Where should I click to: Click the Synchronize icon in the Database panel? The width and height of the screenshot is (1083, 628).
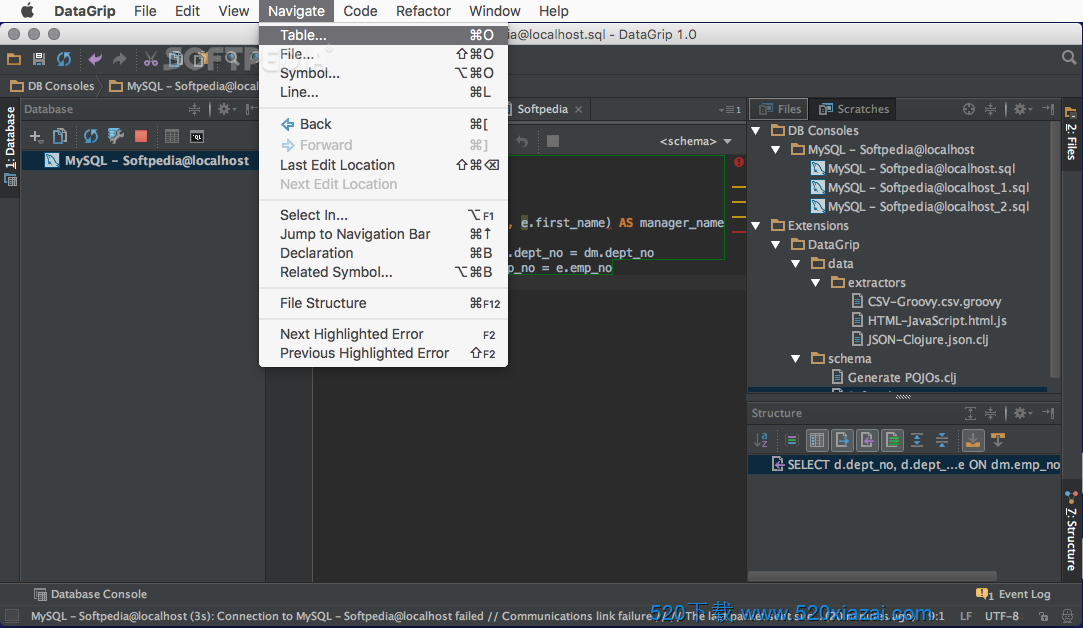[90, 136]
